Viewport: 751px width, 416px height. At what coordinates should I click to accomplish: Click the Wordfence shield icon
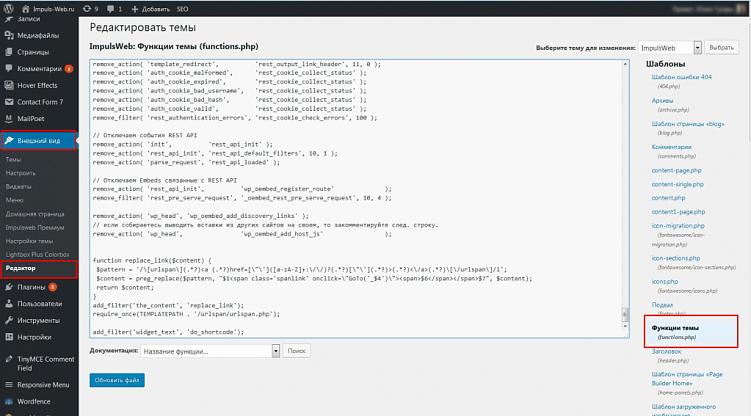pos(8,401)
